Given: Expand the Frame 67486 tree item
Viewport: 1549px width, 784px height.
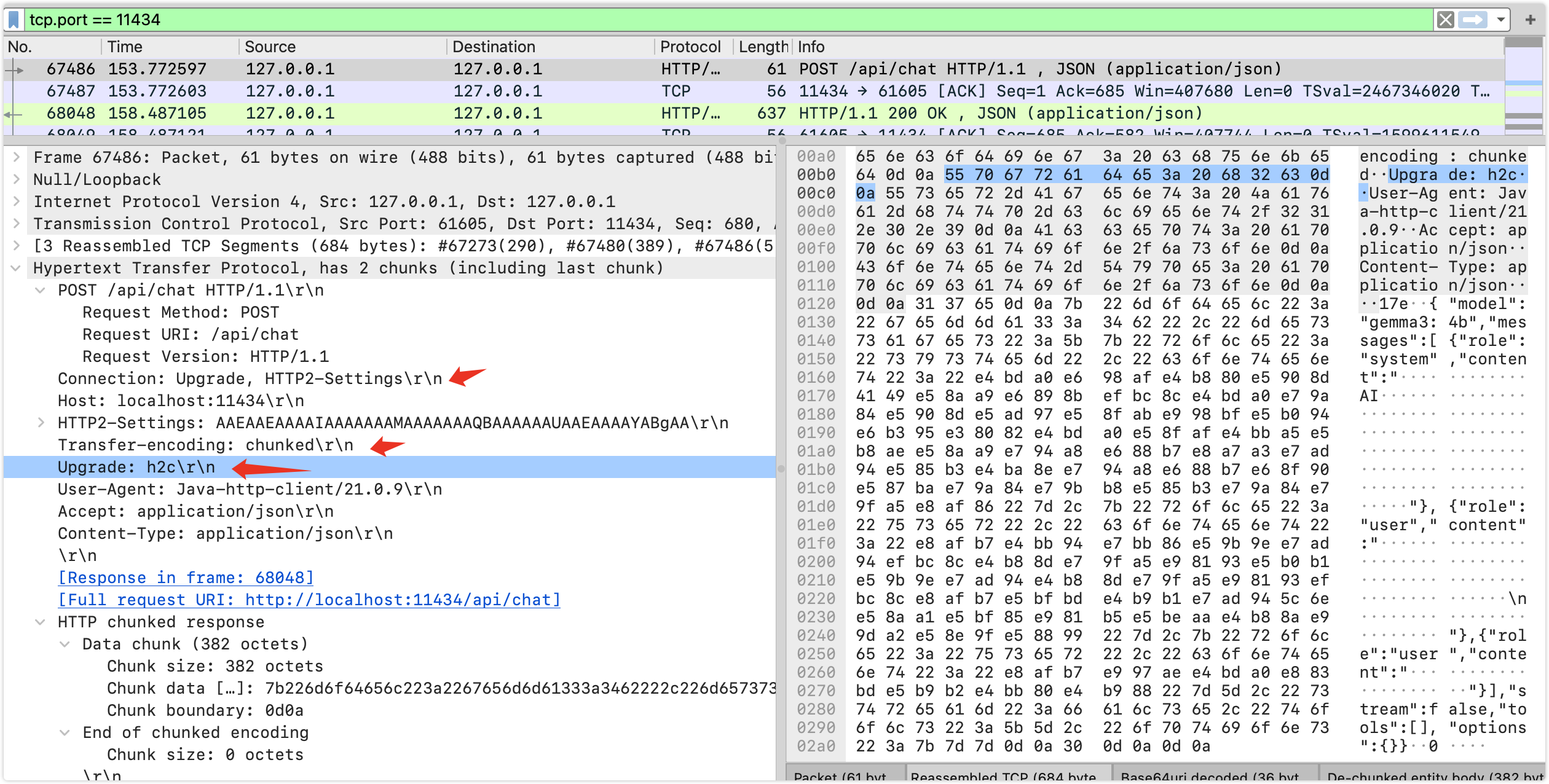Looking at the screenshot, I should tap(17, 157).
